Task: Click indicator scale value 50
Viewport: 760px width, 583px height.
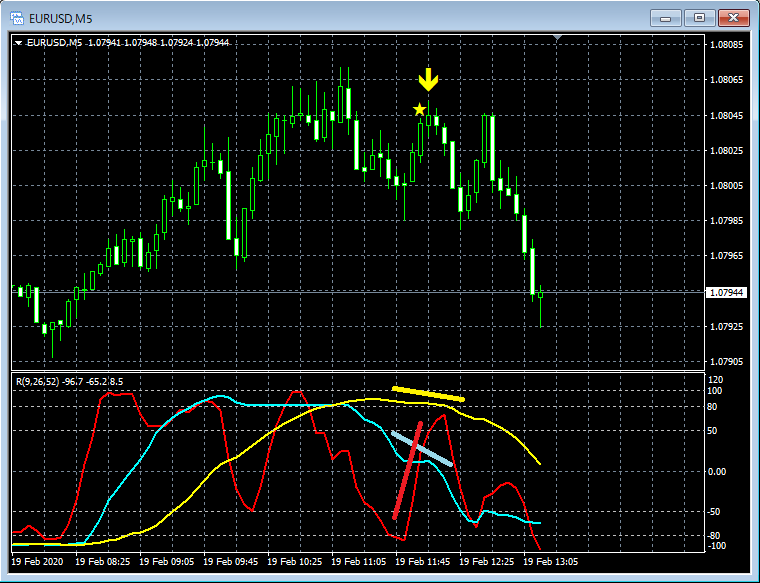Action: pyautogui.click(x=712, y=431)
